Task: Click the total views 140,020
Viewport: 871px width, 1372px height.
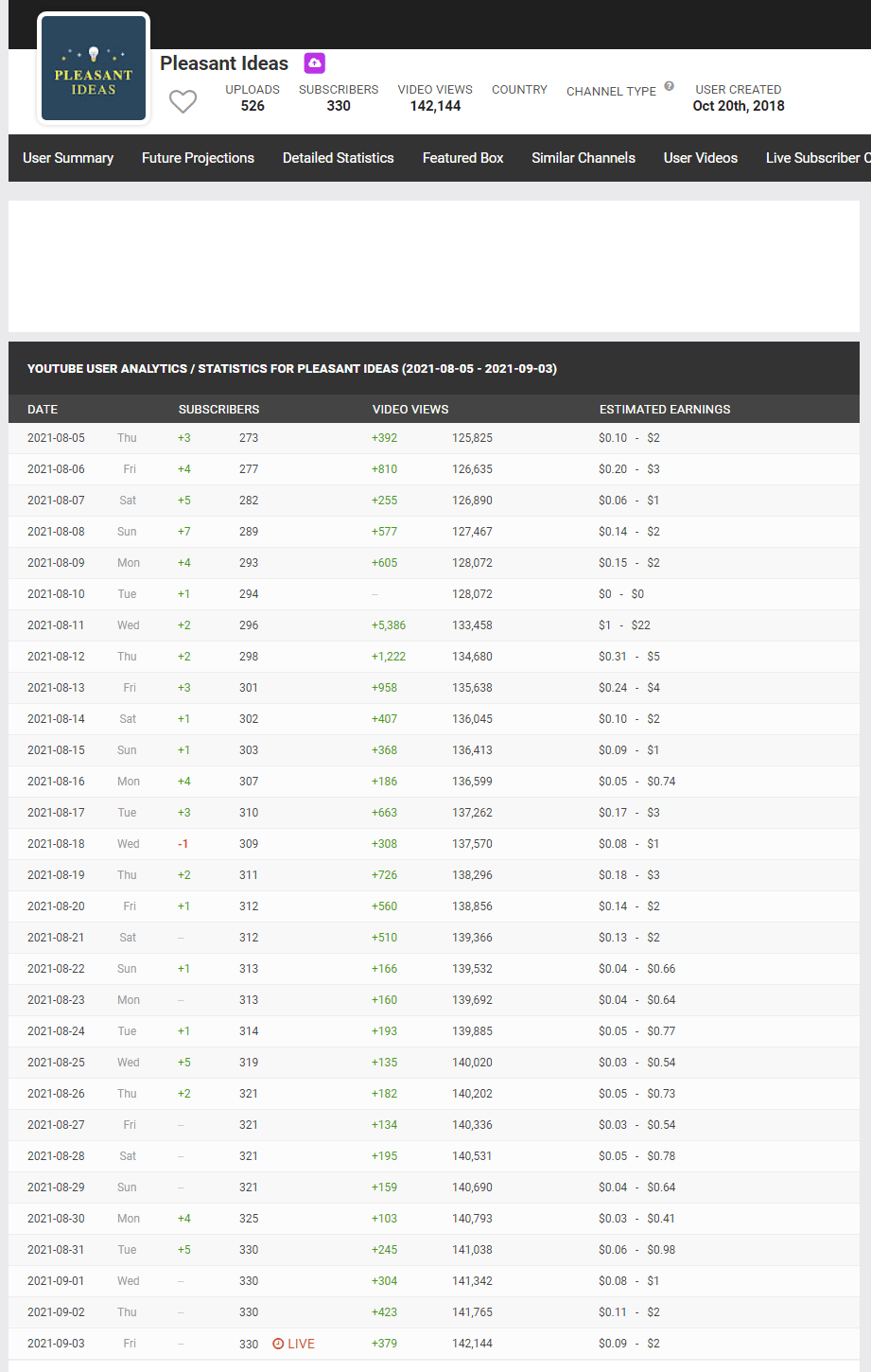Action: click(x=472, y=1063)
